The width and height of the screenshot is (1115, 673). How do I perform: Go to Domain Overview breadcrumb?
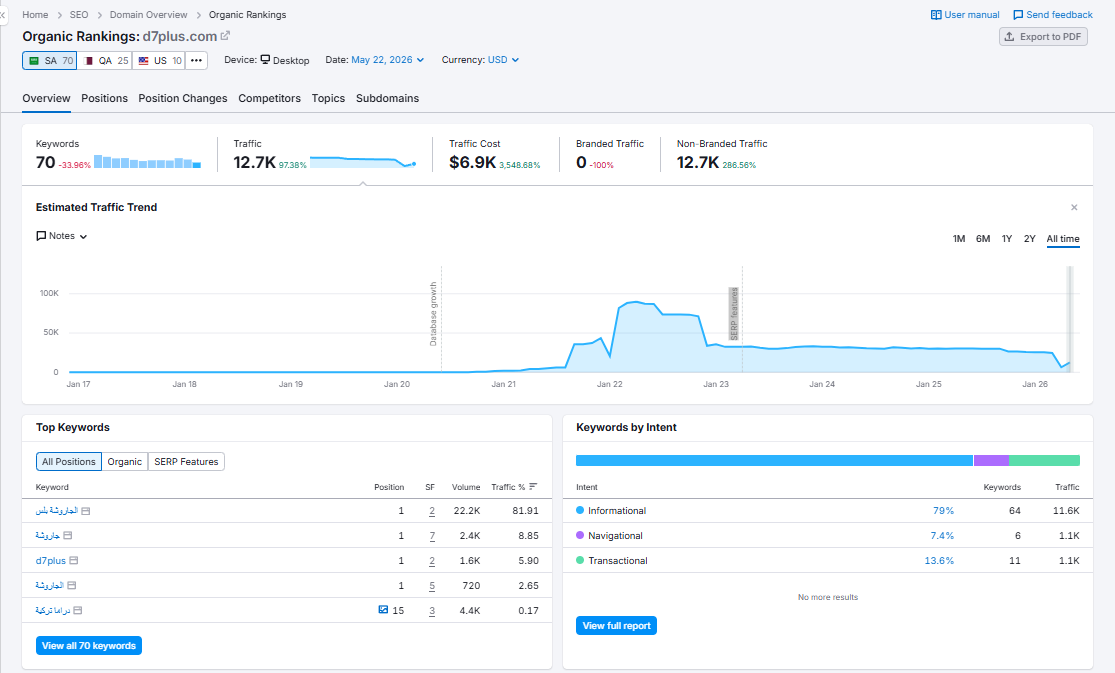(x=149, y=14)
